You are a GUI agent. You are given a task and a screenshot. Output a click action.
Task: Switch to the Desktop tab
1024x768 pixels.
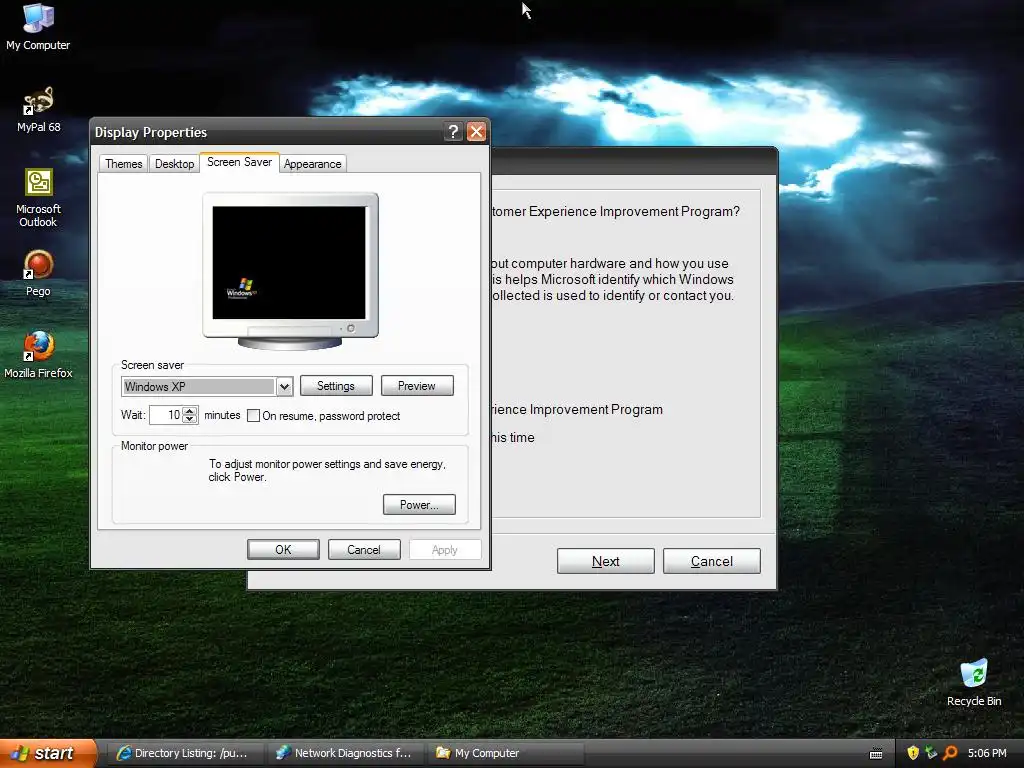pos(174,163)
